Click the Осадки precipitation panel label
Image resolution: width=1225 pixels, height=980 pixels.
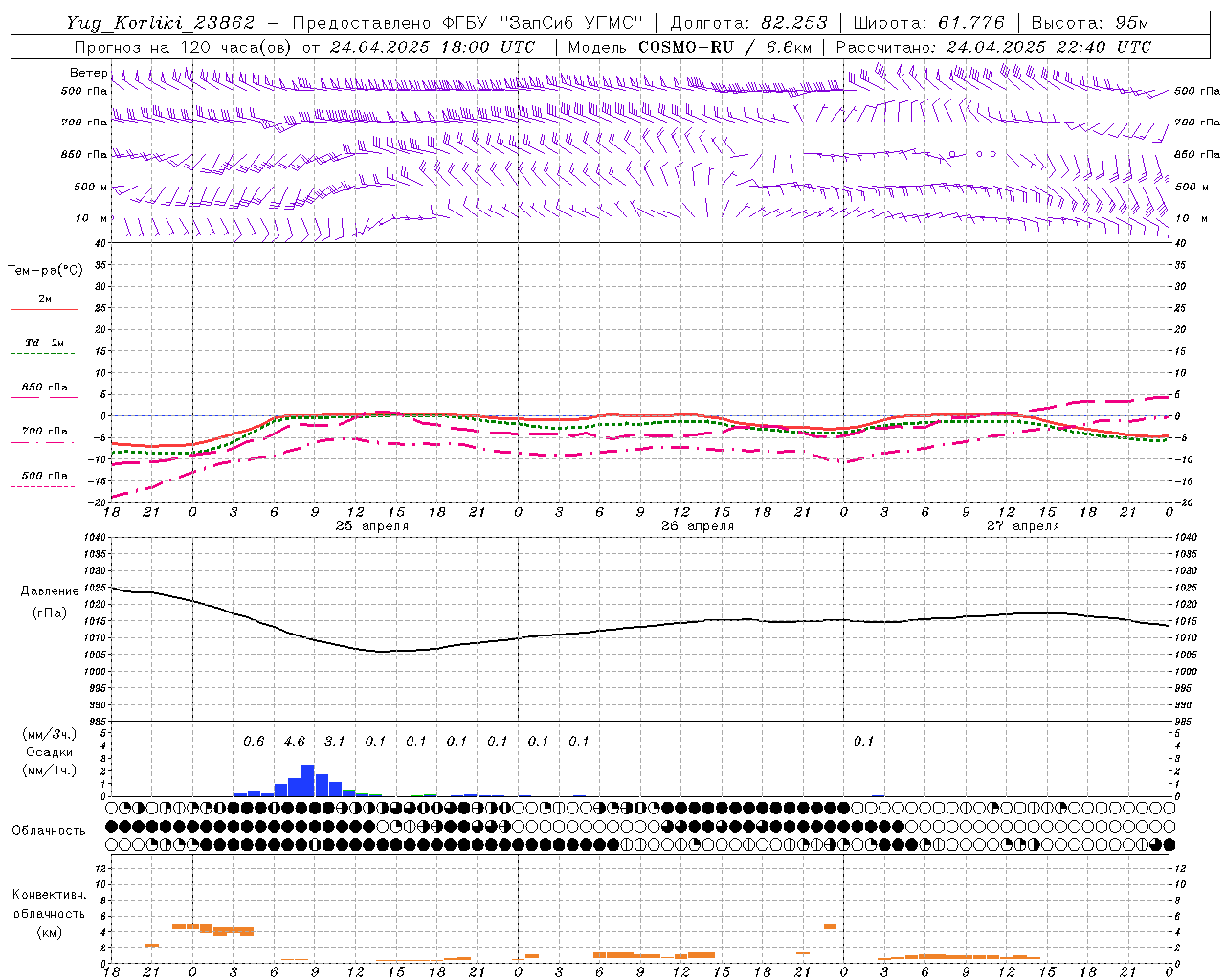pyautogui.click(x=49, y=752)
